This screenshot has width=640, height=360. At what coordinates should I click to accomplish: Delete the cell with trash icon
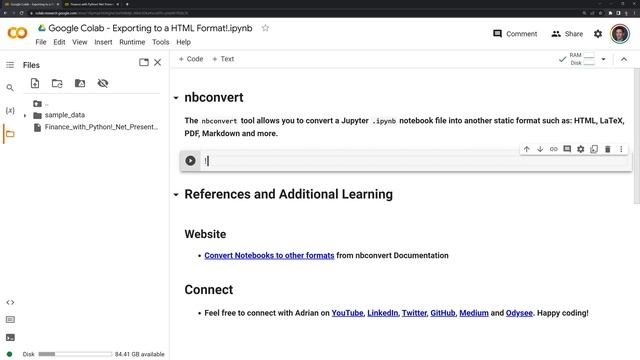(607, 149)
